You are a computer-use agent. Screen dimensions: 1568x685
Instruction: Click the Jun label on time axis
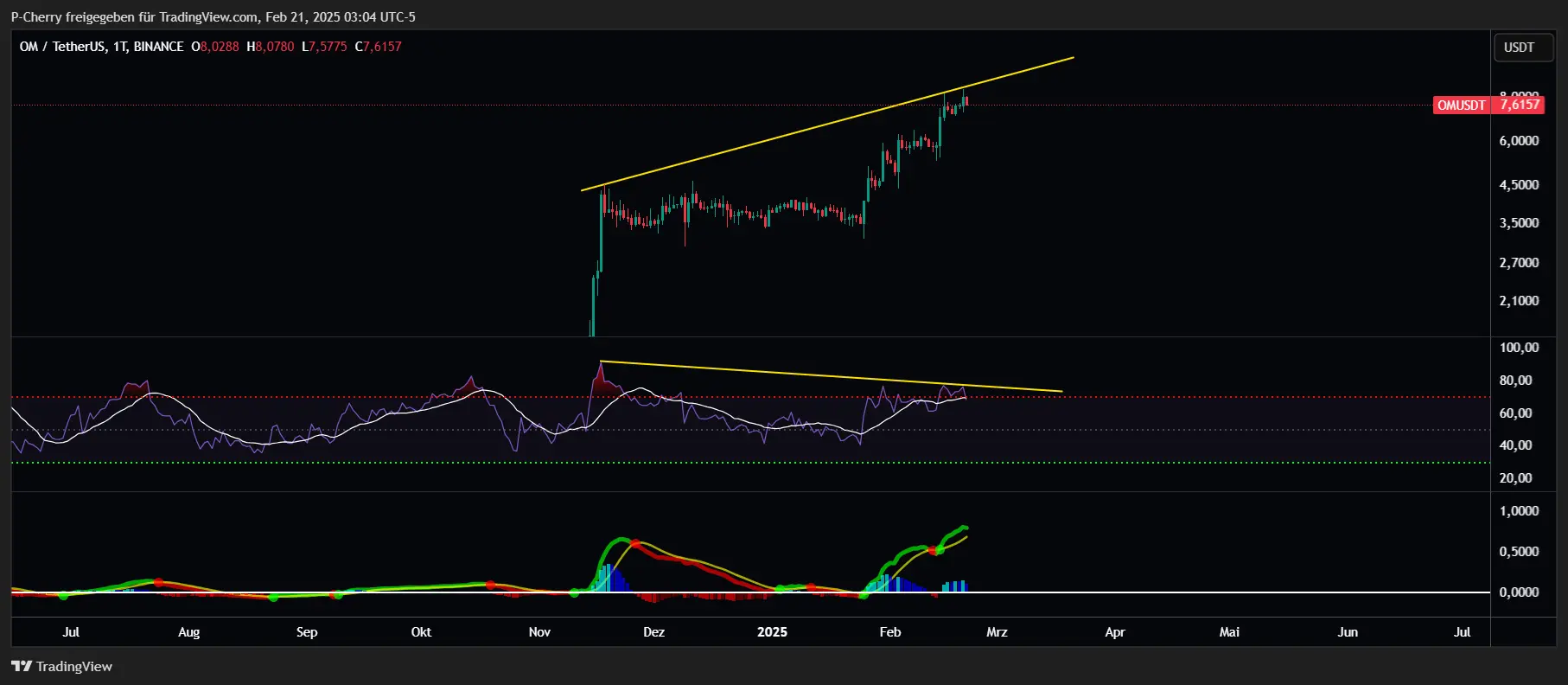(x=1348, y=632)
